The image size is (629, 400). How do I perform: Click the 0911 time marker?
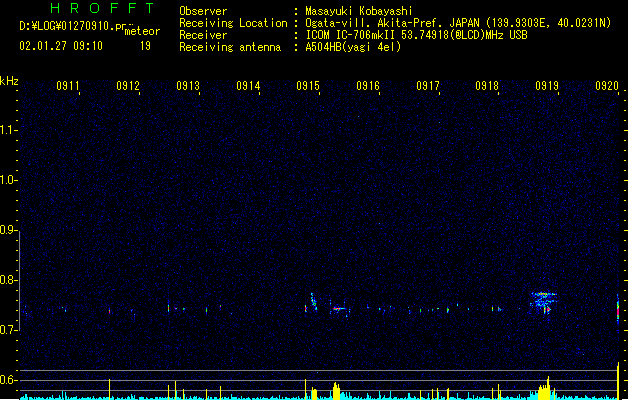(68, 86)
